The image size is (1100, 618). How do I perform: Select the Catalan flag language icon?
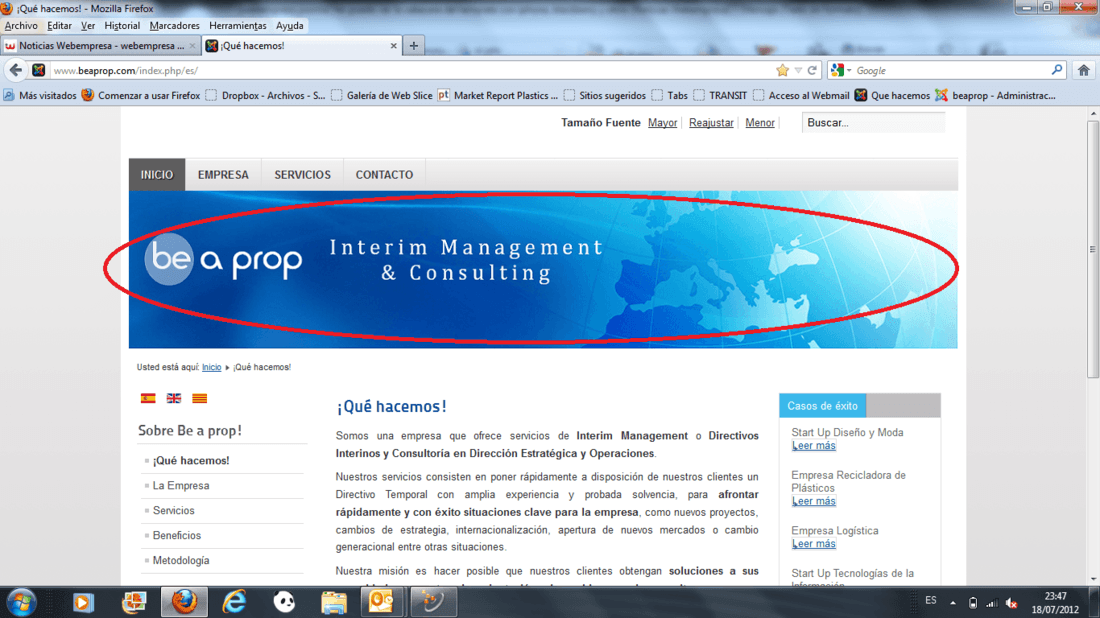tap(200, 398)
